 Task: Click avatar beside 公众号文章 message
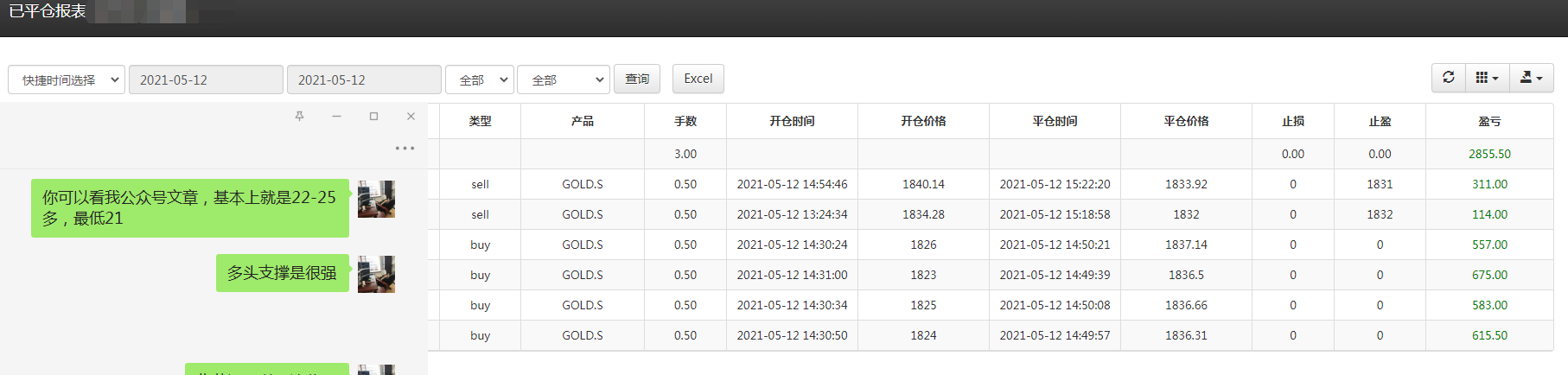click(376, 199)
